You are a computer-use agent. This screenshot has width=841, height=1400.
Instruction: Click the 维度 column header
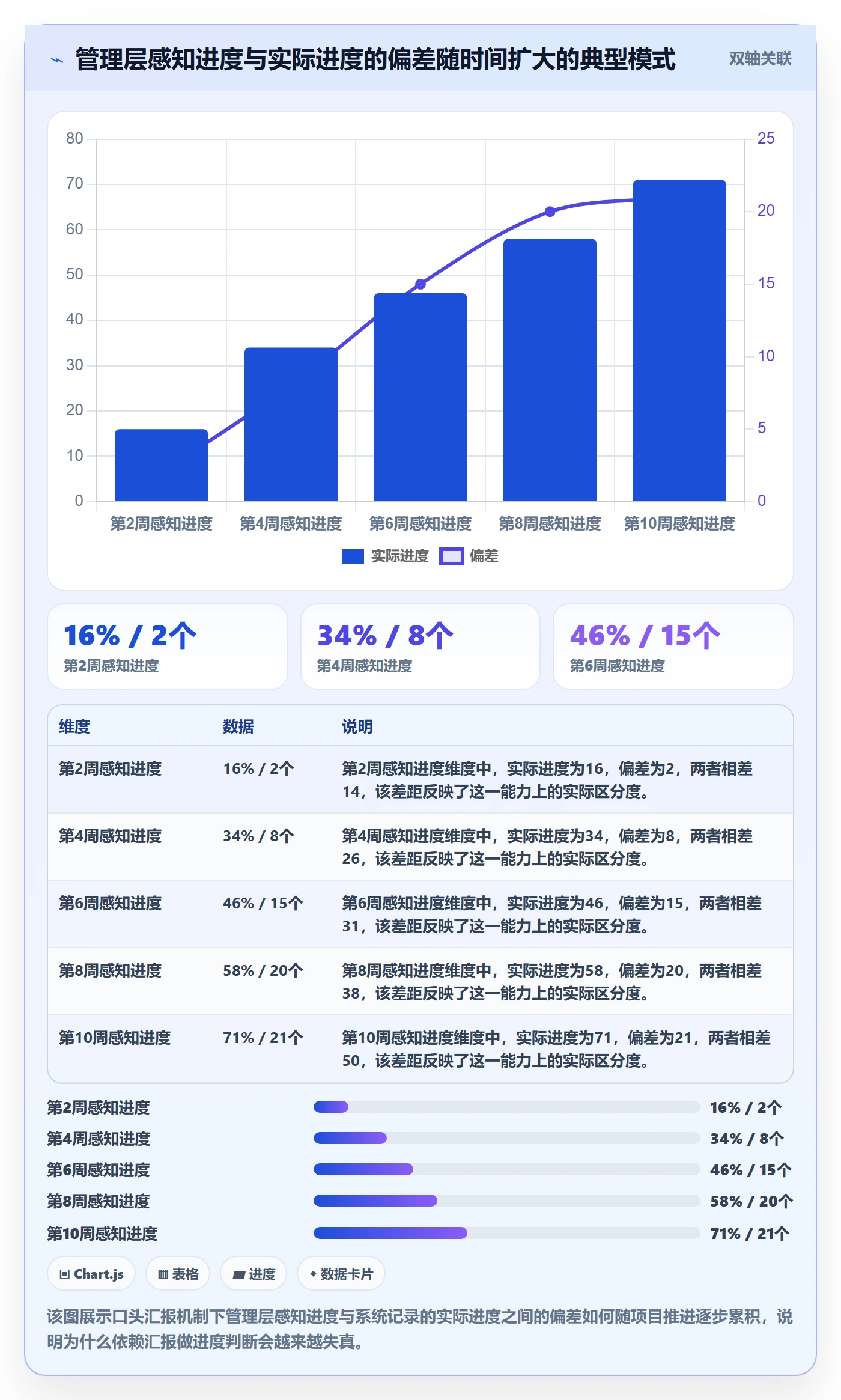coord(74,727)
